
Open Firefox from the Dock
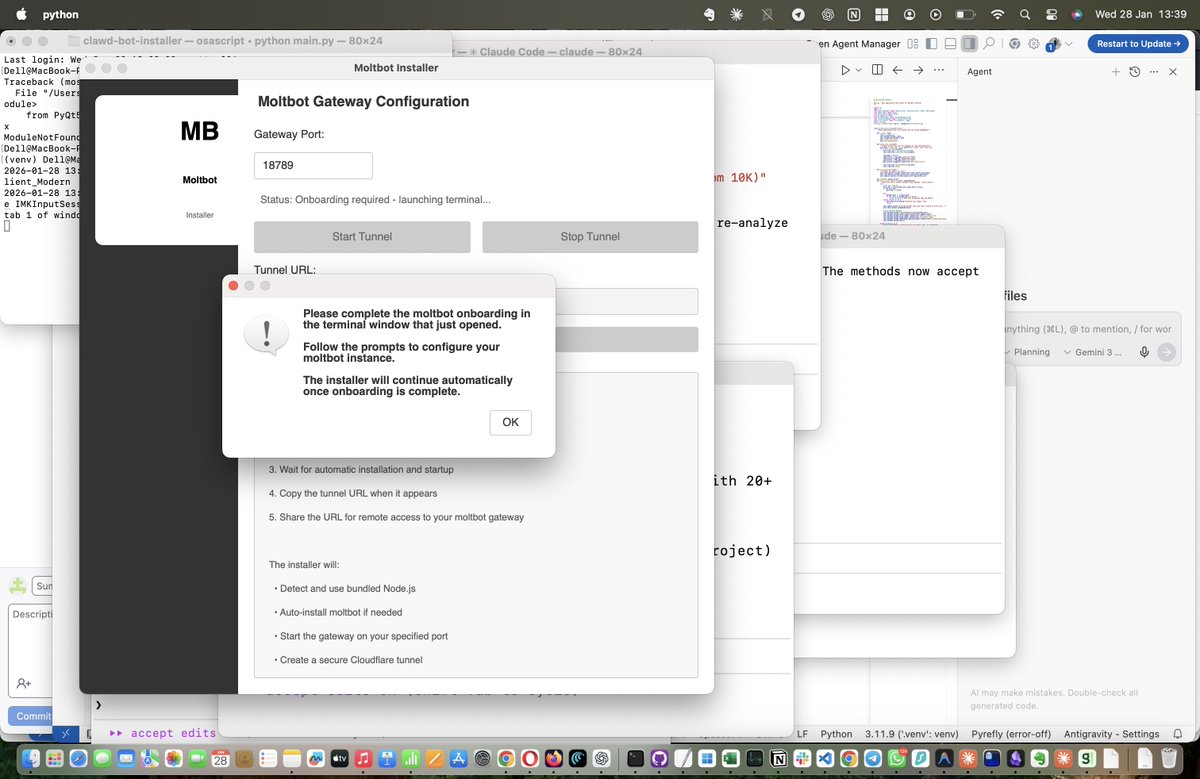(554, 759)
